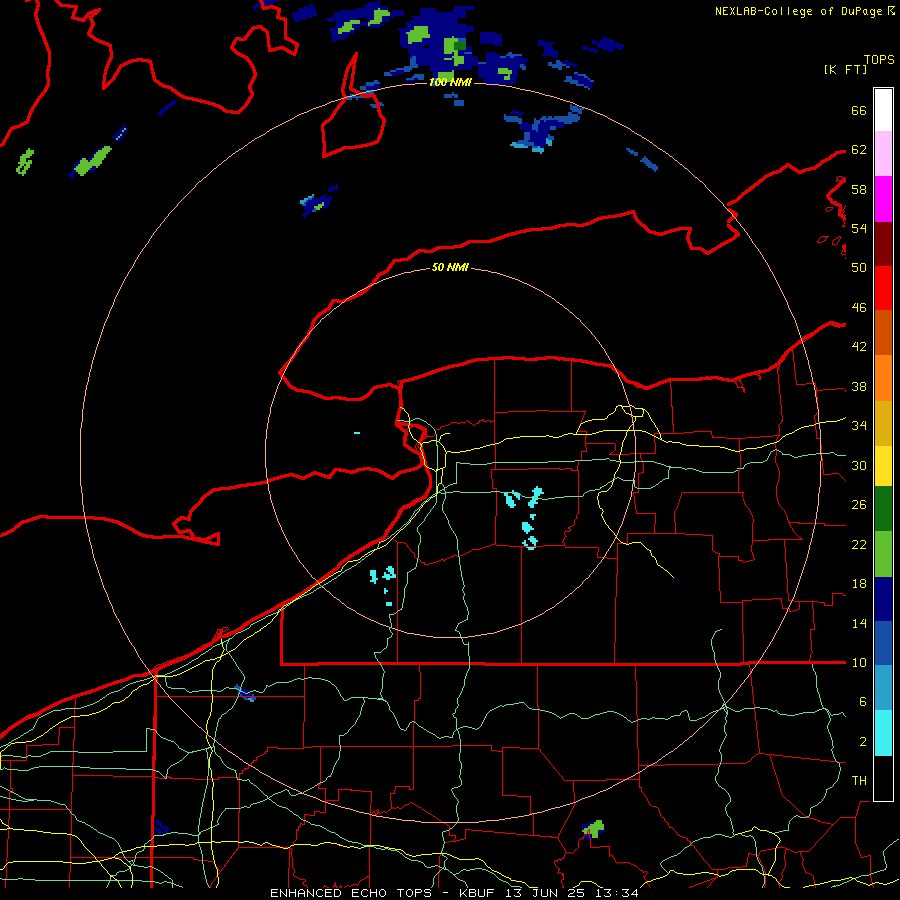Screen dimensions: 900x900
Task: Click the legend value 50
Action: pos(859,267)
